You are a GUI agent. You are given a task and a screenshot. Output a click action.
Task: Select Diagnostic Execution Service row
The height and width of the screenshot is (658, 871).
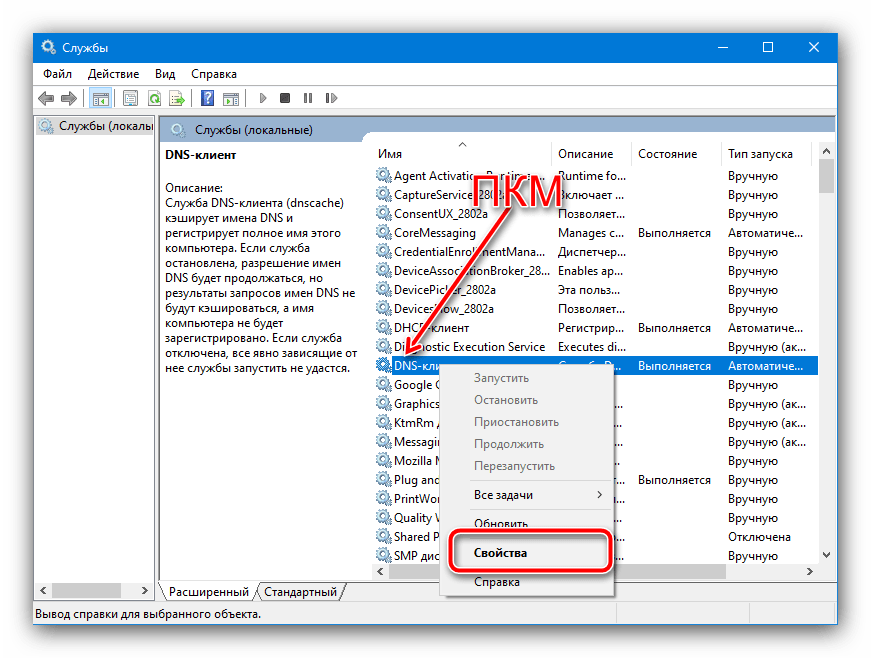595,346
